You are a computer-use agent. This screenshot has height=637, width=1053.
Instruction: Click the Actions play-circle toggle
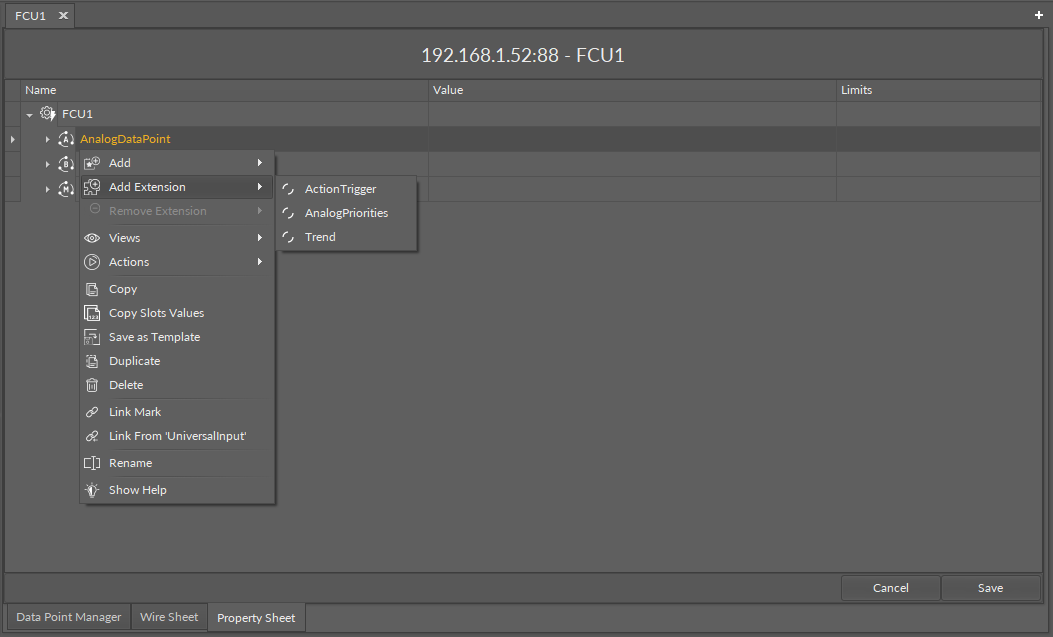point(92,262)
